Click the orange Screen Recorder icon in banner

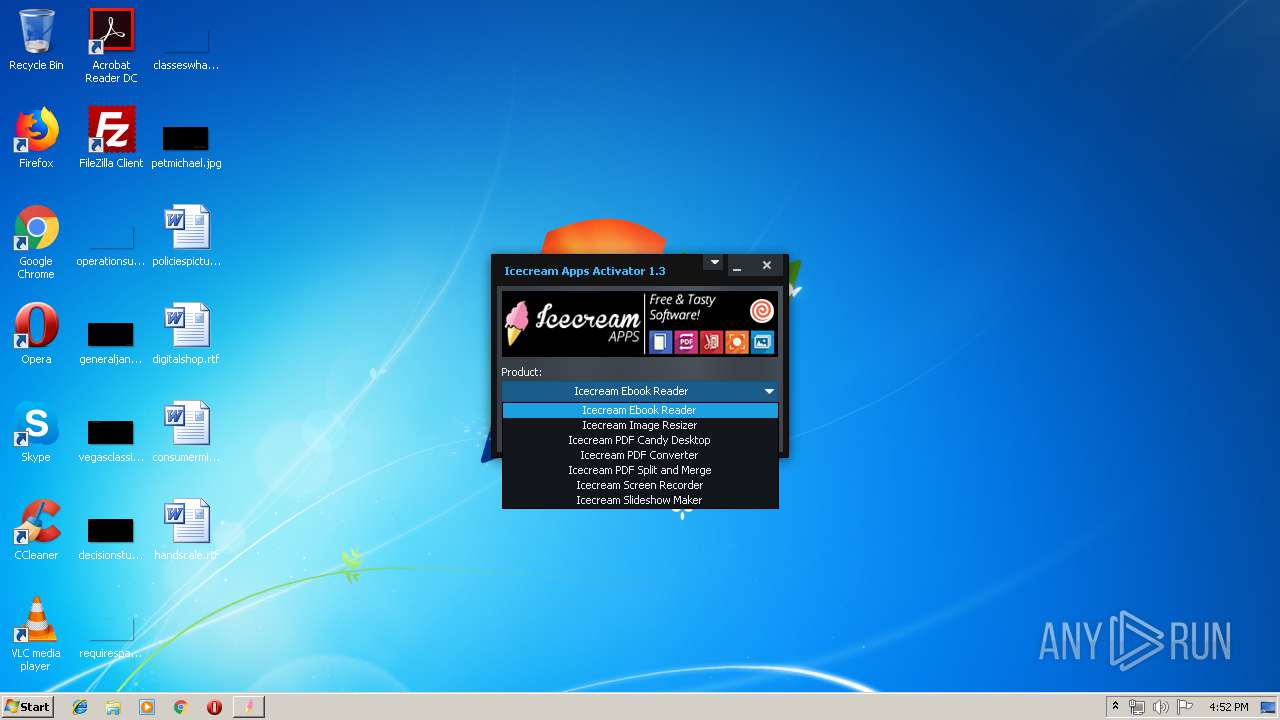point(736,342)
